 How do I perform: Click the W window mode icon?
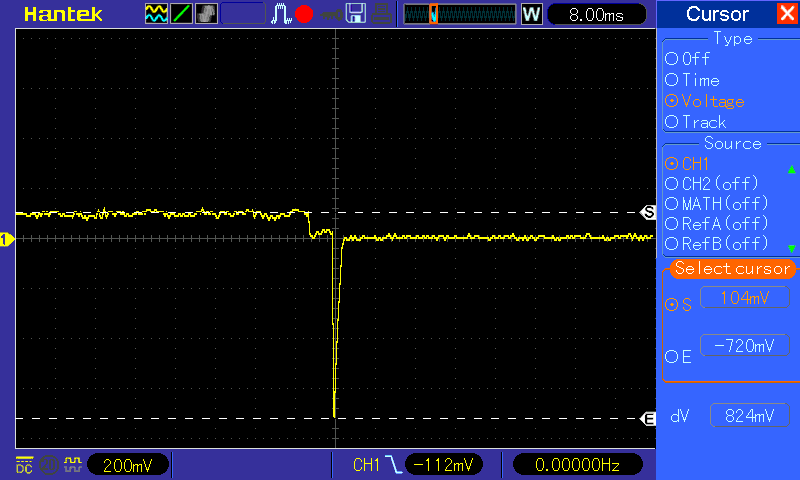click(531, 14)
